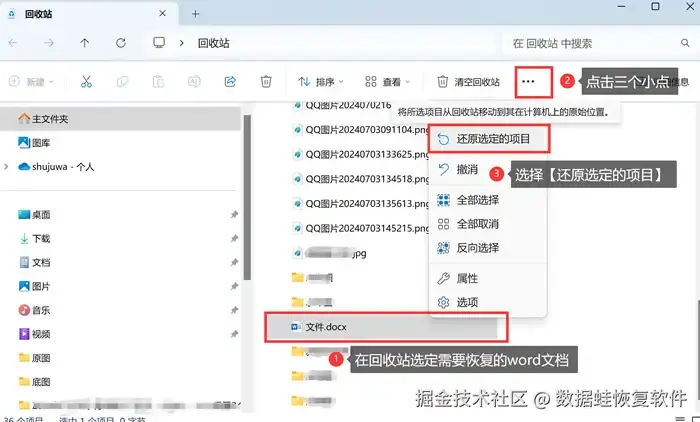Refresh the Recycle Bin view
Screen dimensions: 700x422
(121, 43)
